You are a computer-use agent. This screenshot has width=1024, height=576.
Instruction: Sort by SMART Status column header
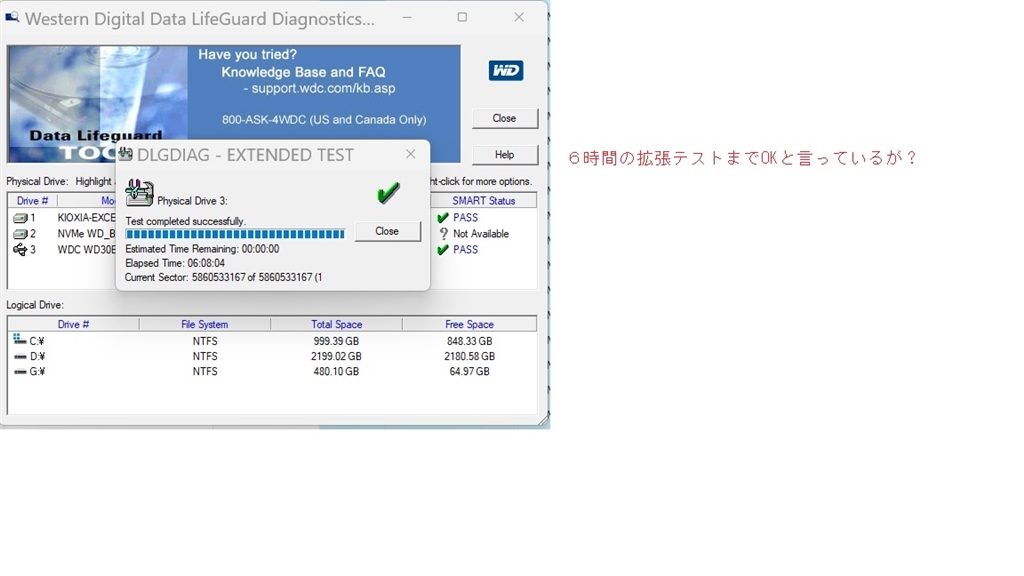click(483, 200)
